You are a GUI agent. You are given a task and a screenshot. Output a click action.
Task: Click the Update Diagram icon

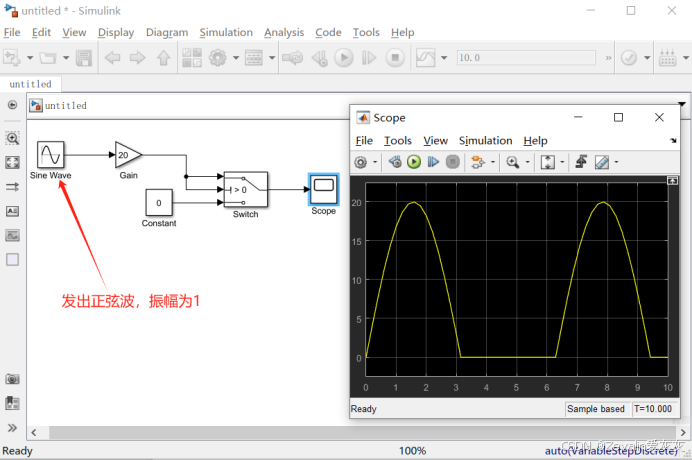tap(293, 58)
